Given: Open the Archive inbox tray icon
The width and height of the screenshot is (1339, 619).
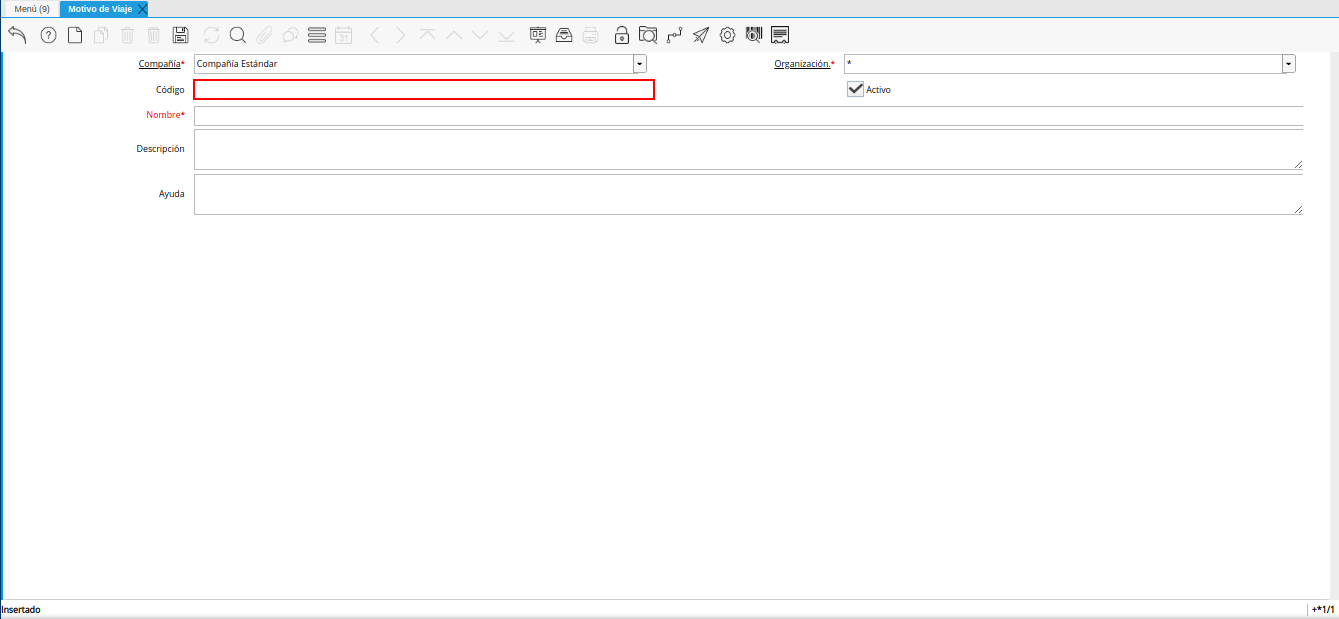Looking at the screenshot, I should pos(564,35).
